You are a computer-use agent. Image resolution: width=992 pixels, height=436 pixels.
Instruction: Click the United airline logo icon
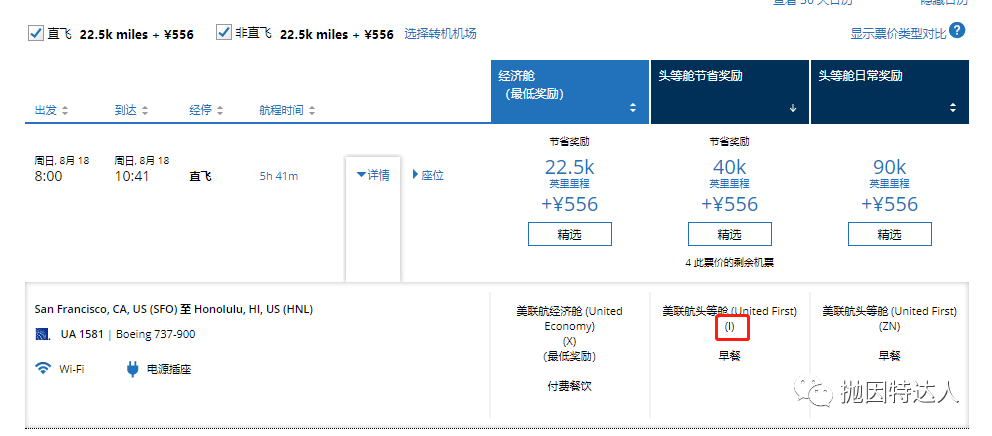[43, 334]
